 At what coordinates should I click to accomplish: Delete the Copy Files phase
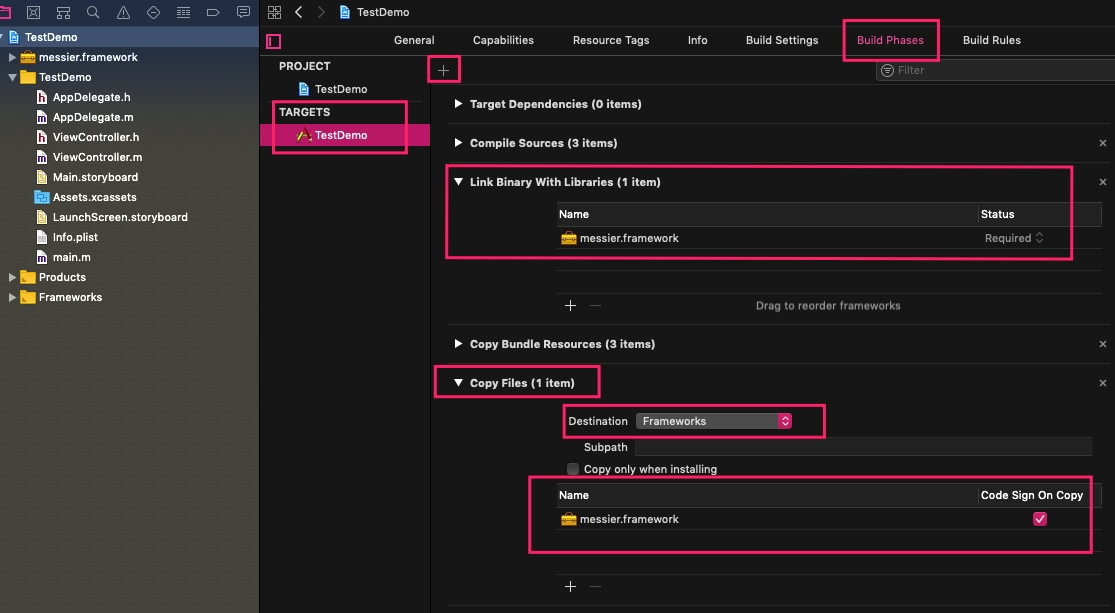click(x=1103, y=383)
